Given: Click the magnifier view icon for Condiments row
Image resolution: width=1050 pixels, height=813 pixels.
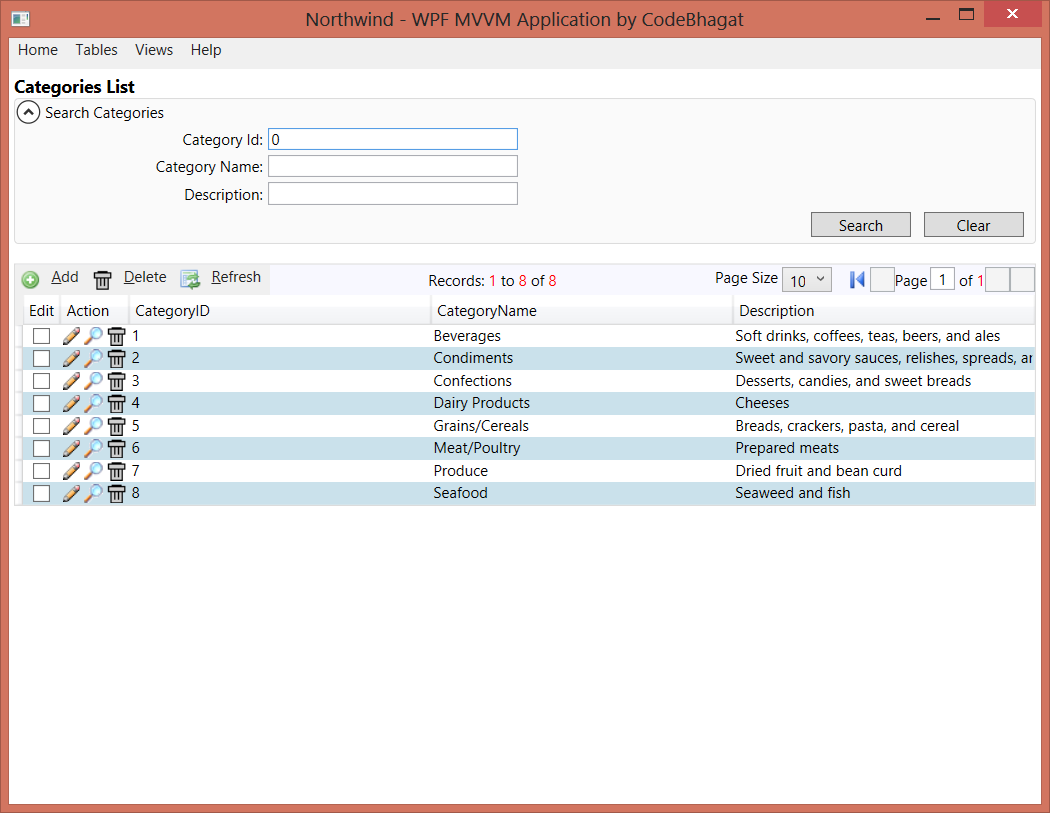Looking at the screenshot, I should [x=93, y=358].
